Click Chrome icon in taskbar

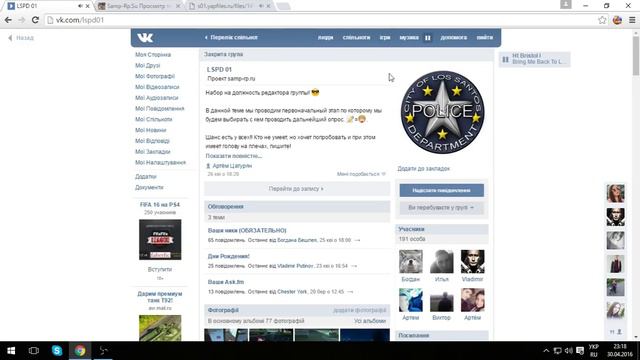(80, 351)
